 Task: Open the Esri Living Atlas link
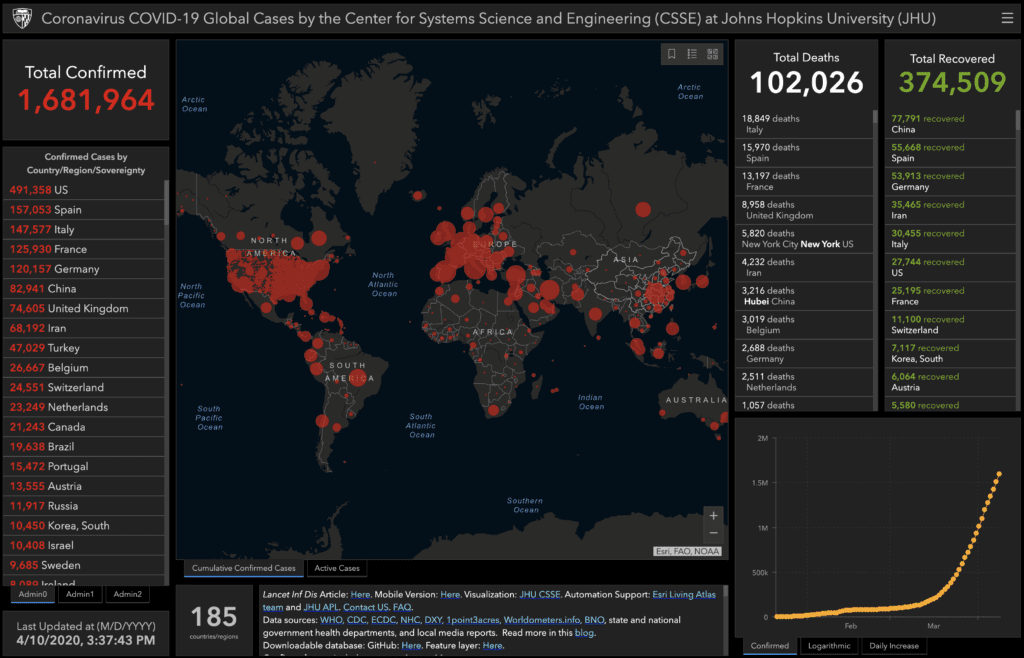click(x=684, y=595)
